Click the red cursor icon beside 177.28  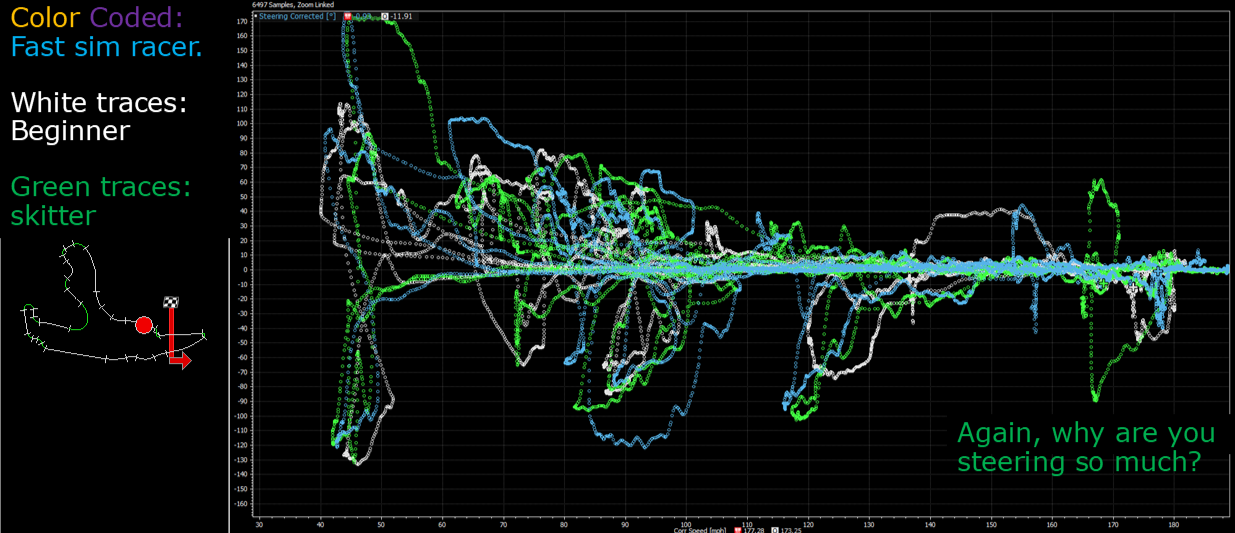point(738,530)
